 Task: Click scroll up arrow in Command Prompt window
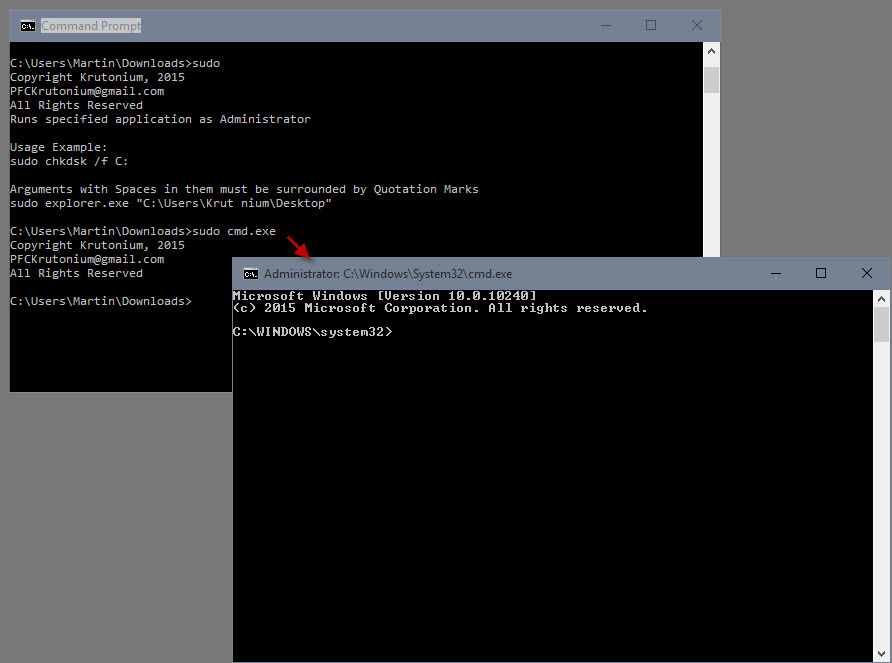(711, 51)
